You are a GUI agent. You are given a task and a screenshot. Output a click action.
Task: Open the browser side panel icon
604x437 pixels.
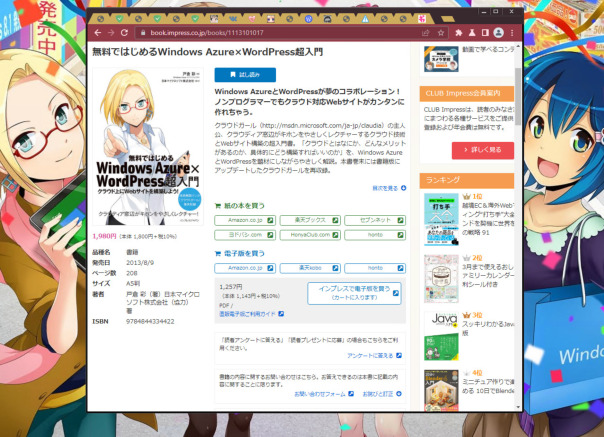[485, 33]
